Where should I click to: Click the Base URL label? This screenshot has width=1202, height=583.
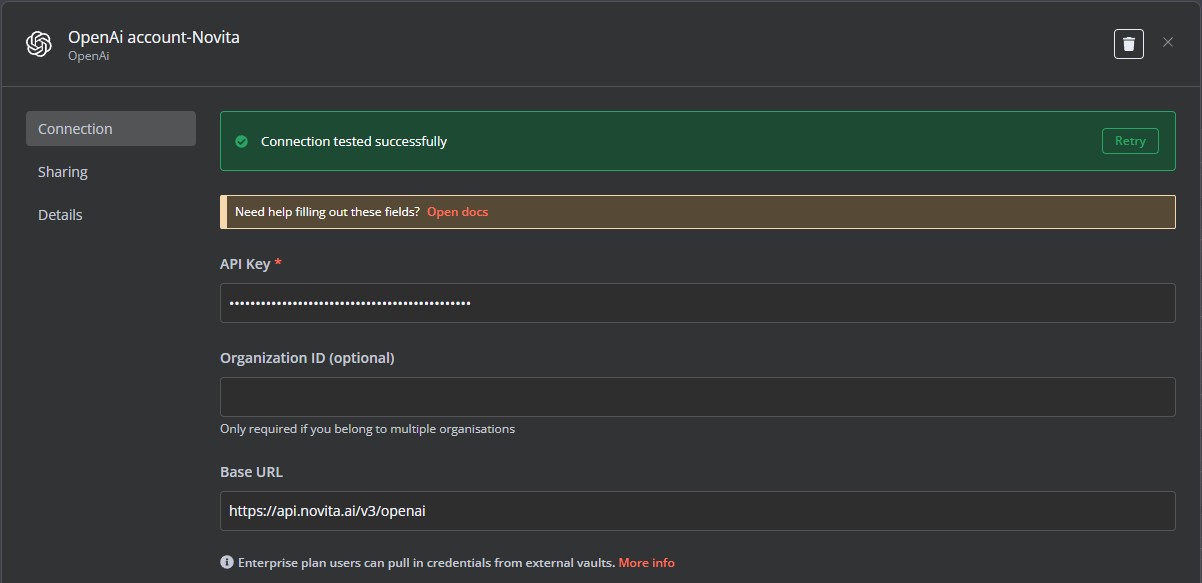[251, 472]
